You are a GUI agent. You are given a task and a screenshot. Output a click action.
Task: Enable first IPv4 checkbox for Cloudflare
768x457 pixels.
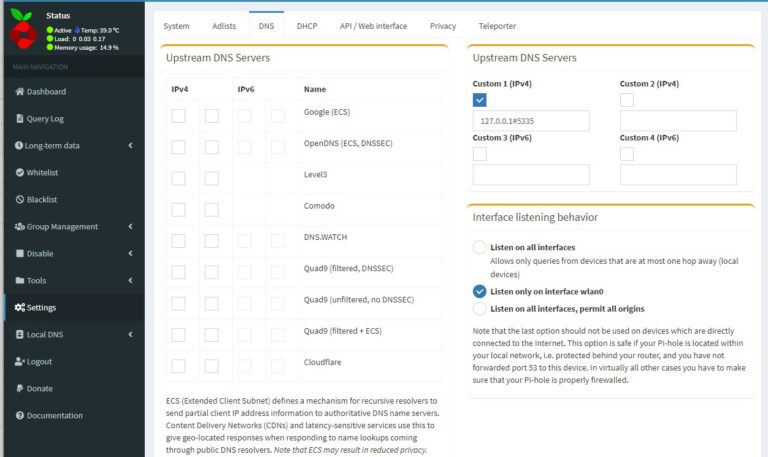coord(178,365)
